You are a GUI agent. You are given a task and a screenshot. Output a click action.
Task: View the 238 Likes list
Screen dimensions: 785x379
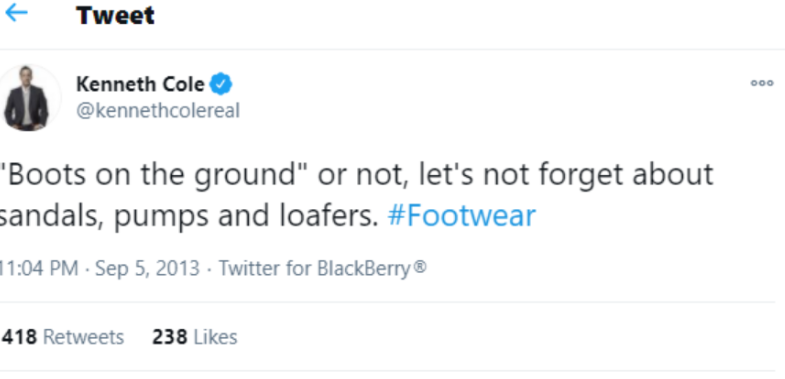195,337
